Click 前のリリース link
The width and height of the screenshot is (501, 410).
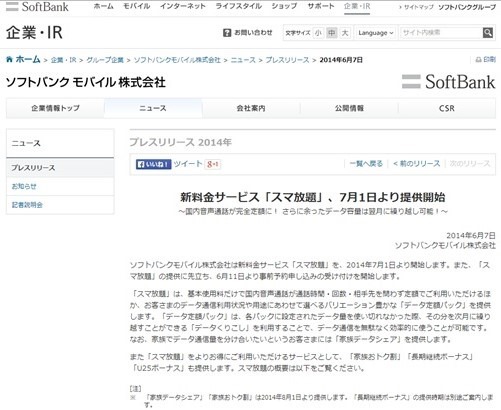pos(417,164)
